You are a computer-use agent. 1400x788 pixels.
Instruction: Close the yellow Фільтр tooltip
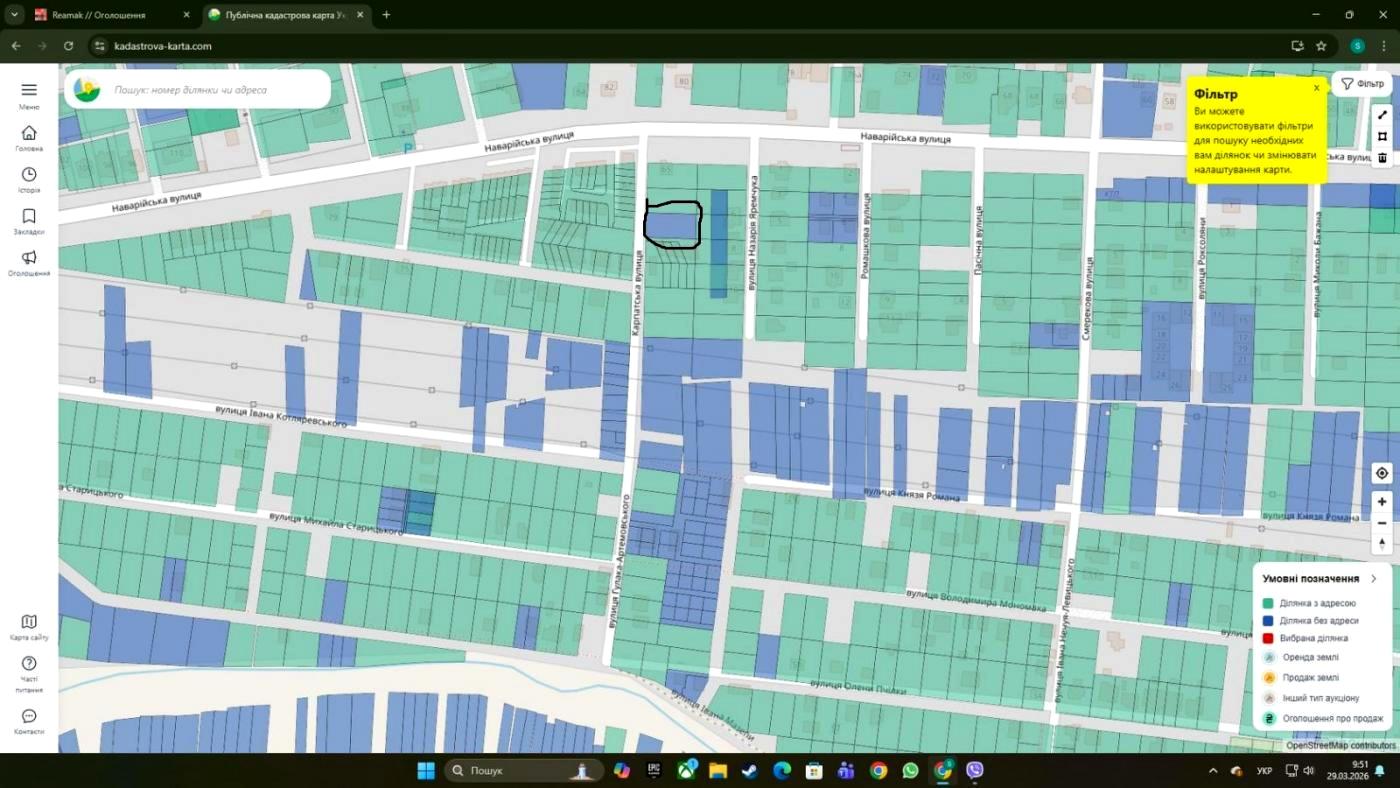click(1316, 88)
